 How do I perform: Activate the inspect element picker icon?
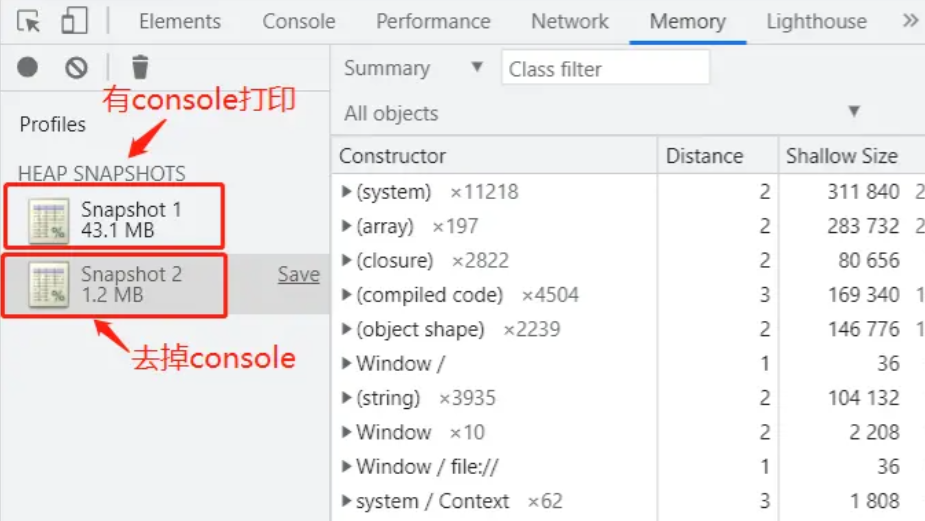[x=28, y=22]
